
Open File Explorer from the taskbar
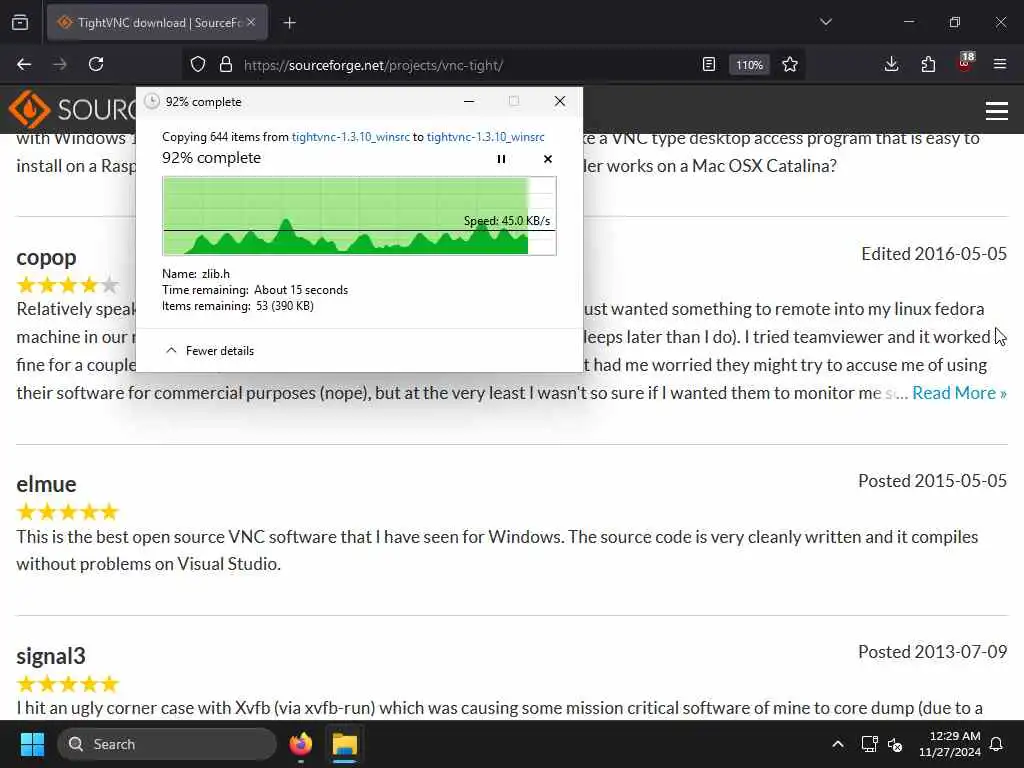pyautogui.click(x=345, y=744)
